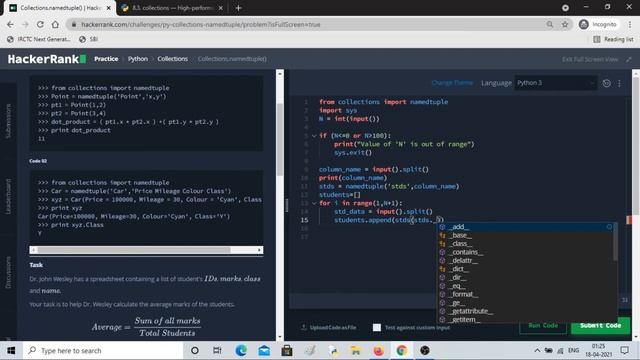Open the Mail app from taskbar
Image resolution: width=640 pixels, height=360 pixels.
click(x=264, y=350)
